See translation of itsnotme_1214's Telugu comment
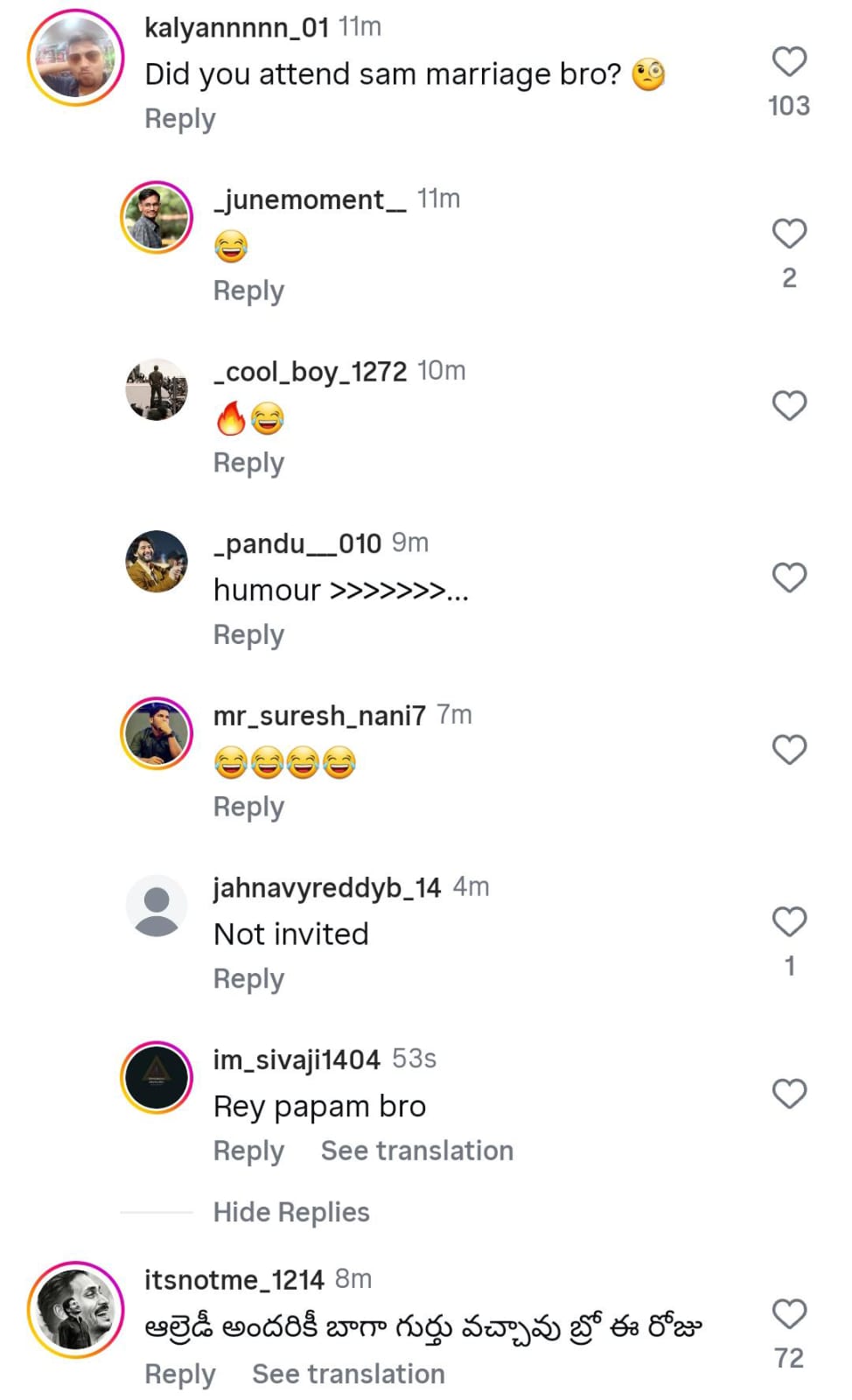The width and height of the screenshot is (852, 1400). point(348,1374)
